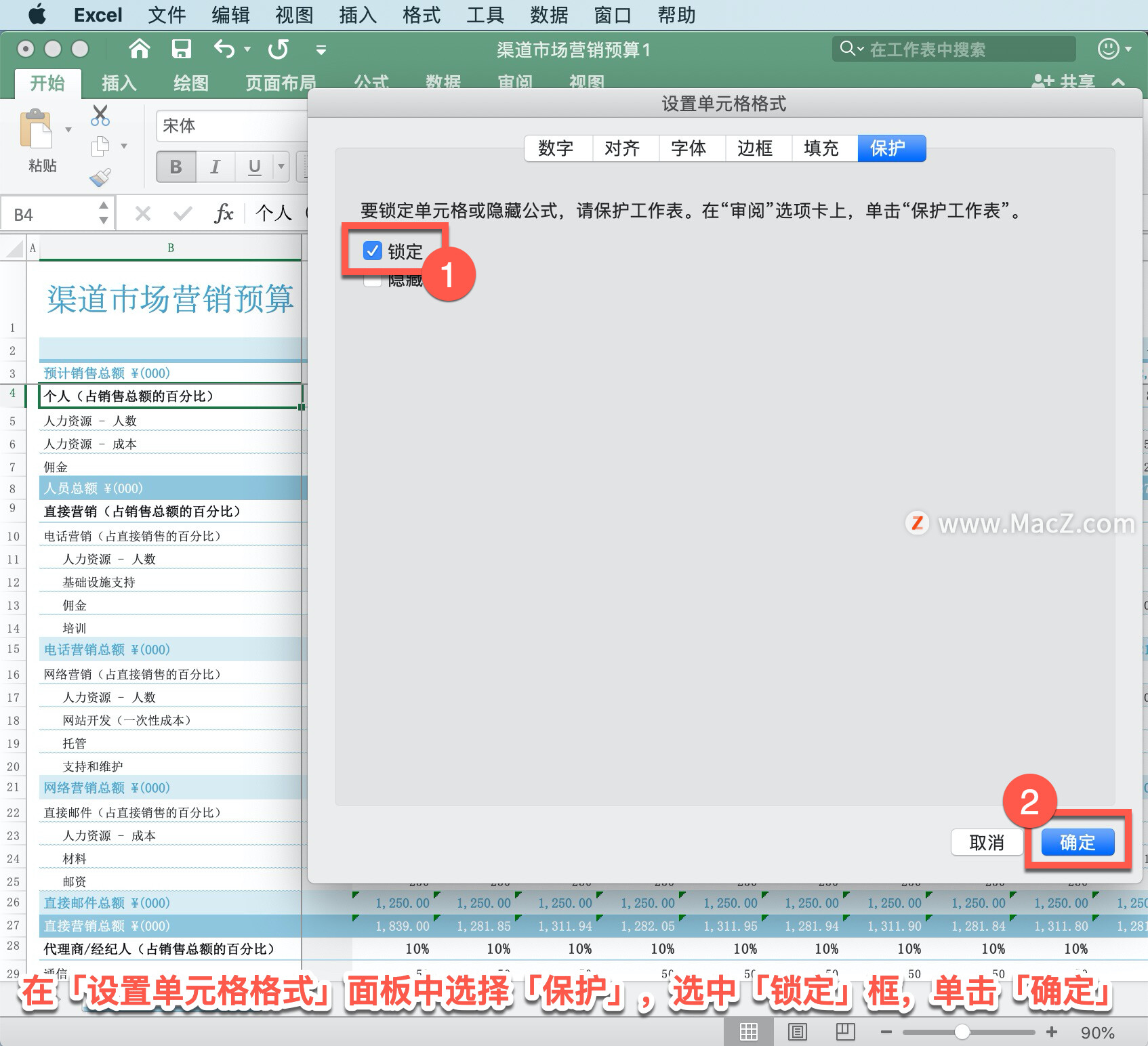Viewport: 1148px width, 1046px height.
Task: Select row 8 header
Action: click(x=12, y=488)
